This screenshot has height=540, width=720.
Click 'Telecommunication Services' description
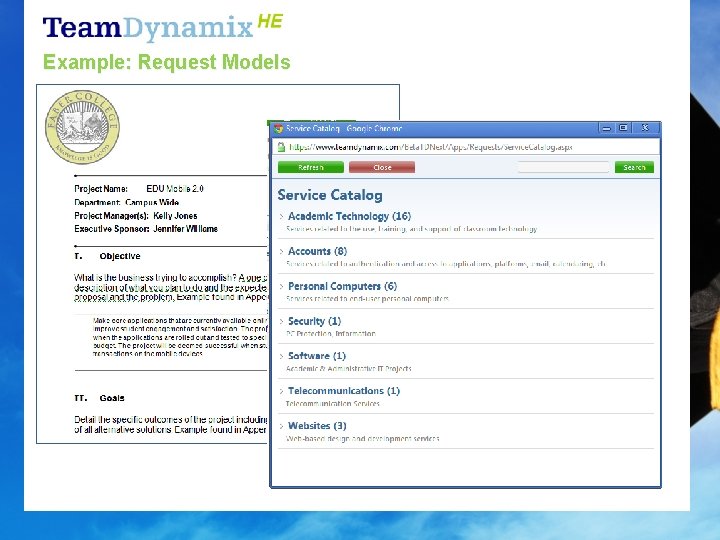[332, 404]
